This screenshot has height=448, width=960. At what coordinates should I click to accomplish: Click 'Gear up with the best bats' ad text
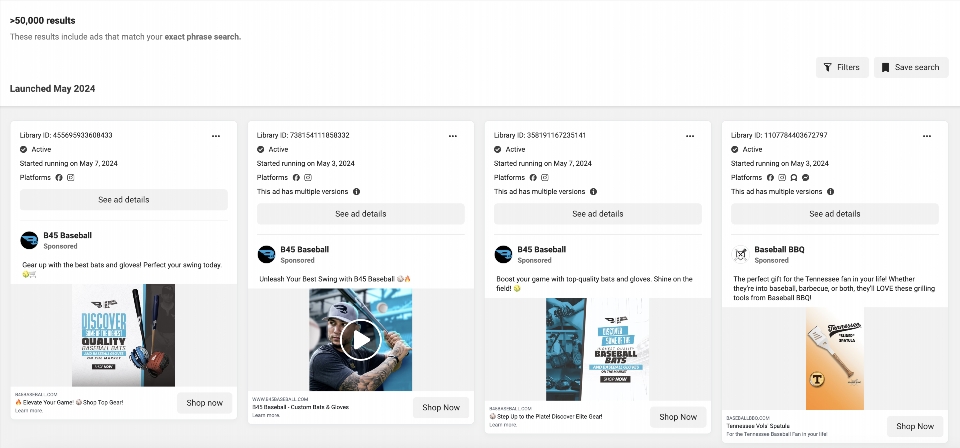121,269
